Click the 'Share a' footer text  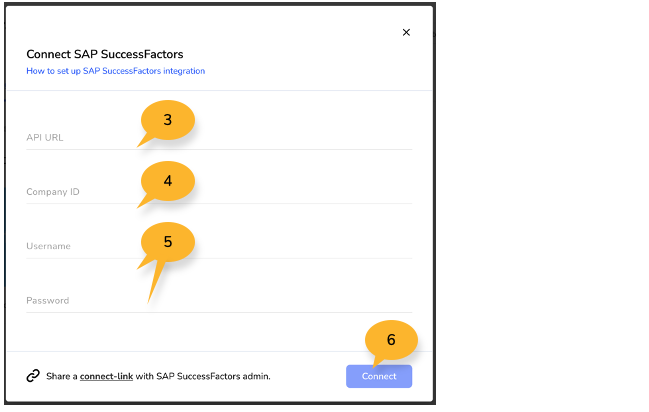coord(62,376)
